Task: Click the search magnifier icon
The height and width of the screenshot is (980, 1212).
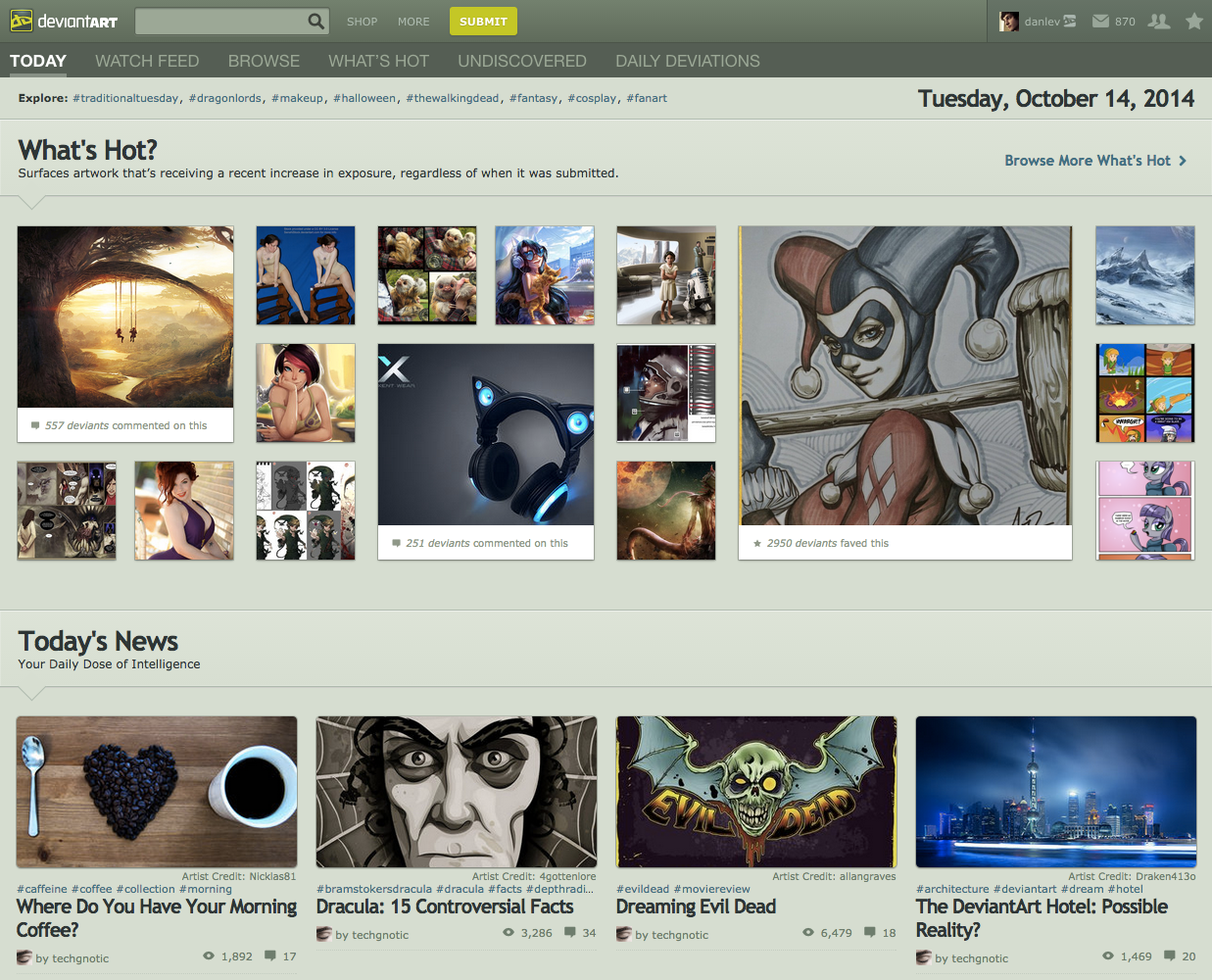Action: point(316,21)
